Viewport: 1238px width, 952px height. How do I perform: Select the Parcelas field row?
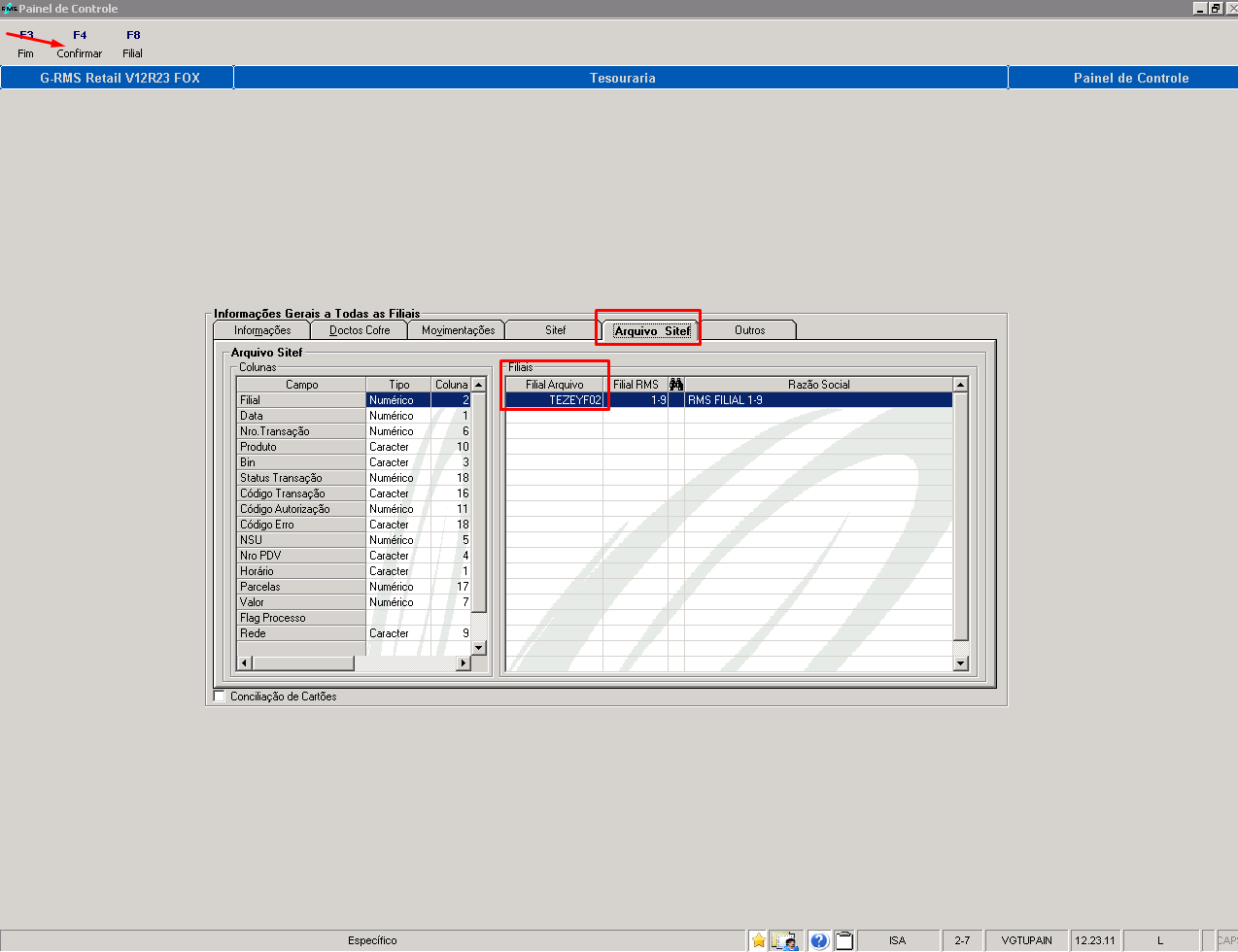click(301, 587)
